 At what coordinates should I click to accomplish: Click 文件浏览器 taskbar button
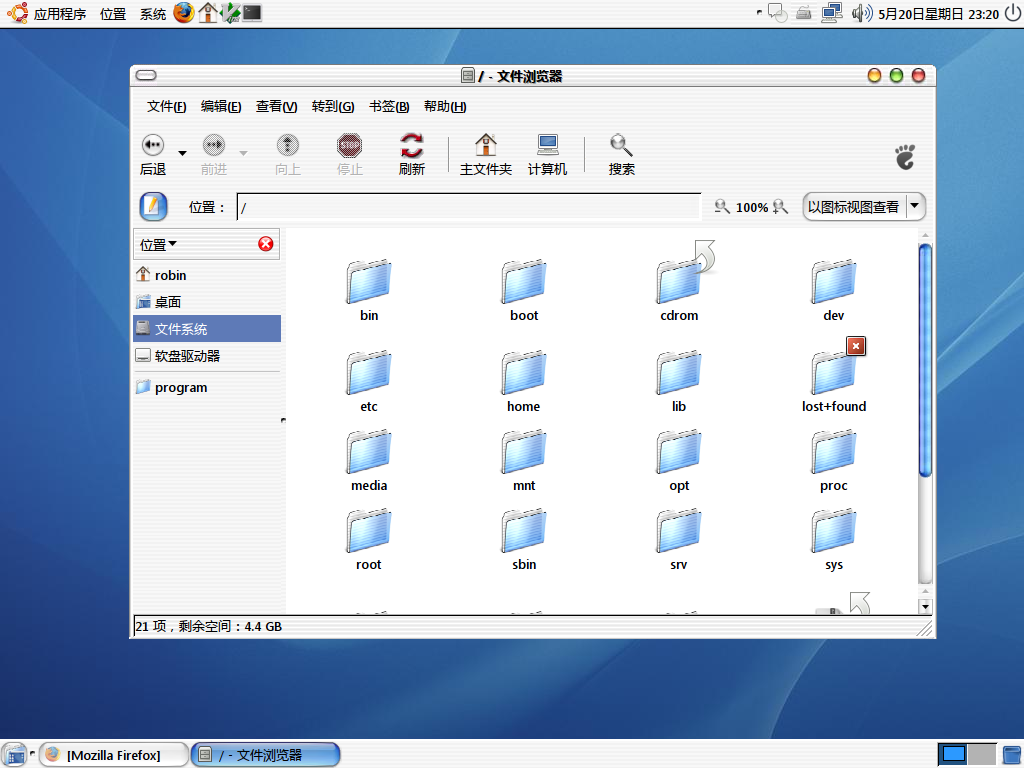click(x=265, y=755)
